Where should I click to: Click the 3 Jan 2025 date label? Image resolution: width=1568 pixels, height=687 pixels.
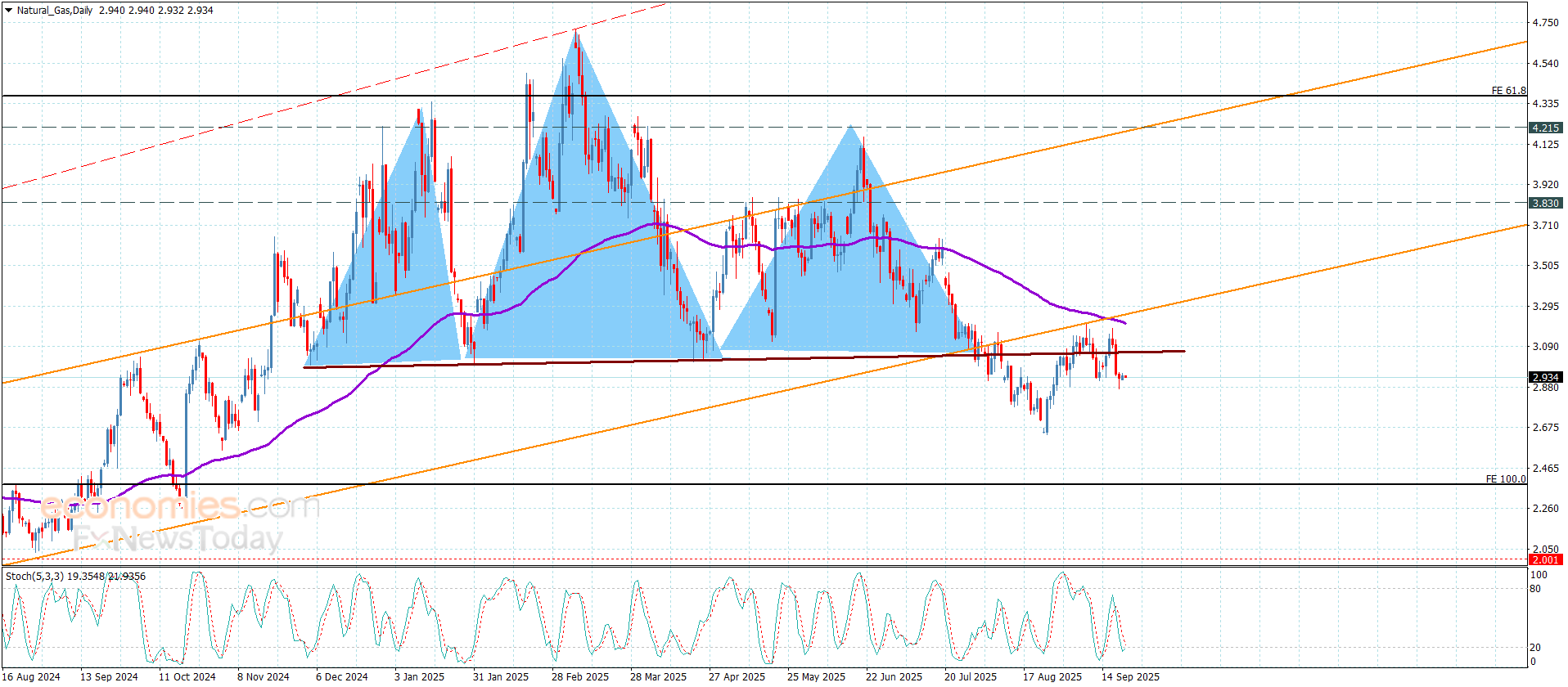(x=419, y=676)
